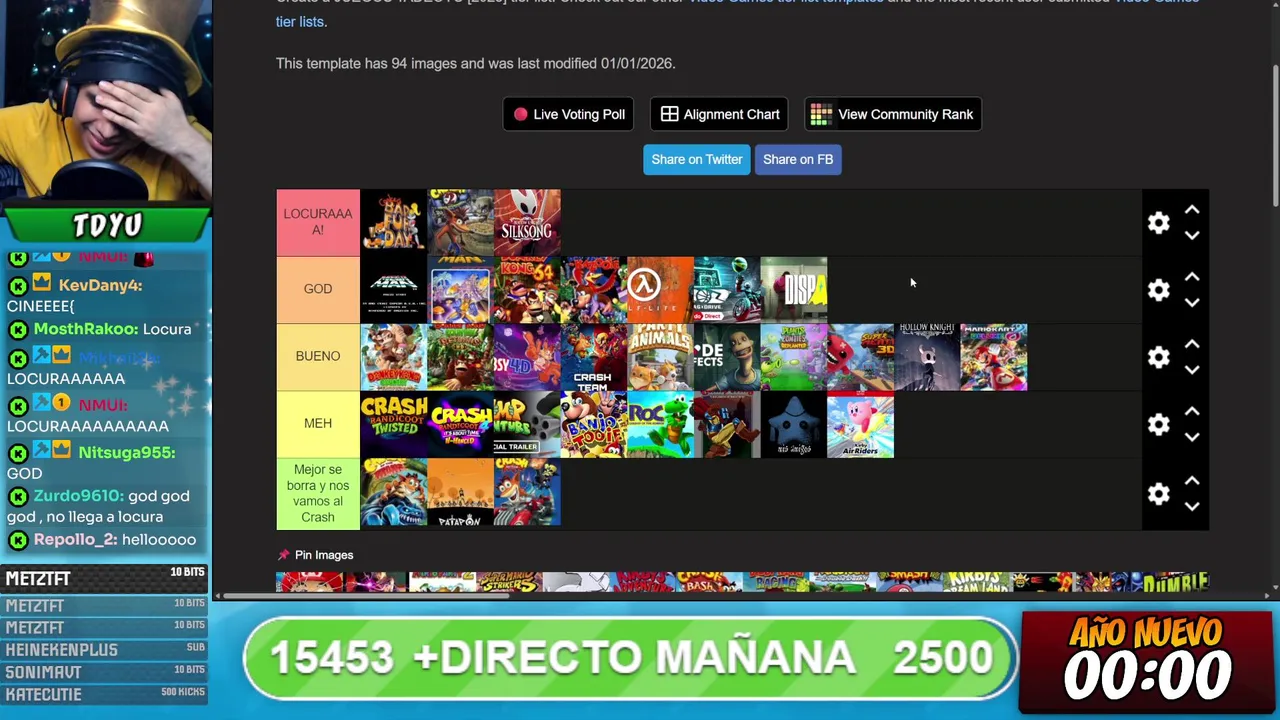Viewport: 1280px width, 720px height.
Task: View Community Rank
Action: point(893,114)
